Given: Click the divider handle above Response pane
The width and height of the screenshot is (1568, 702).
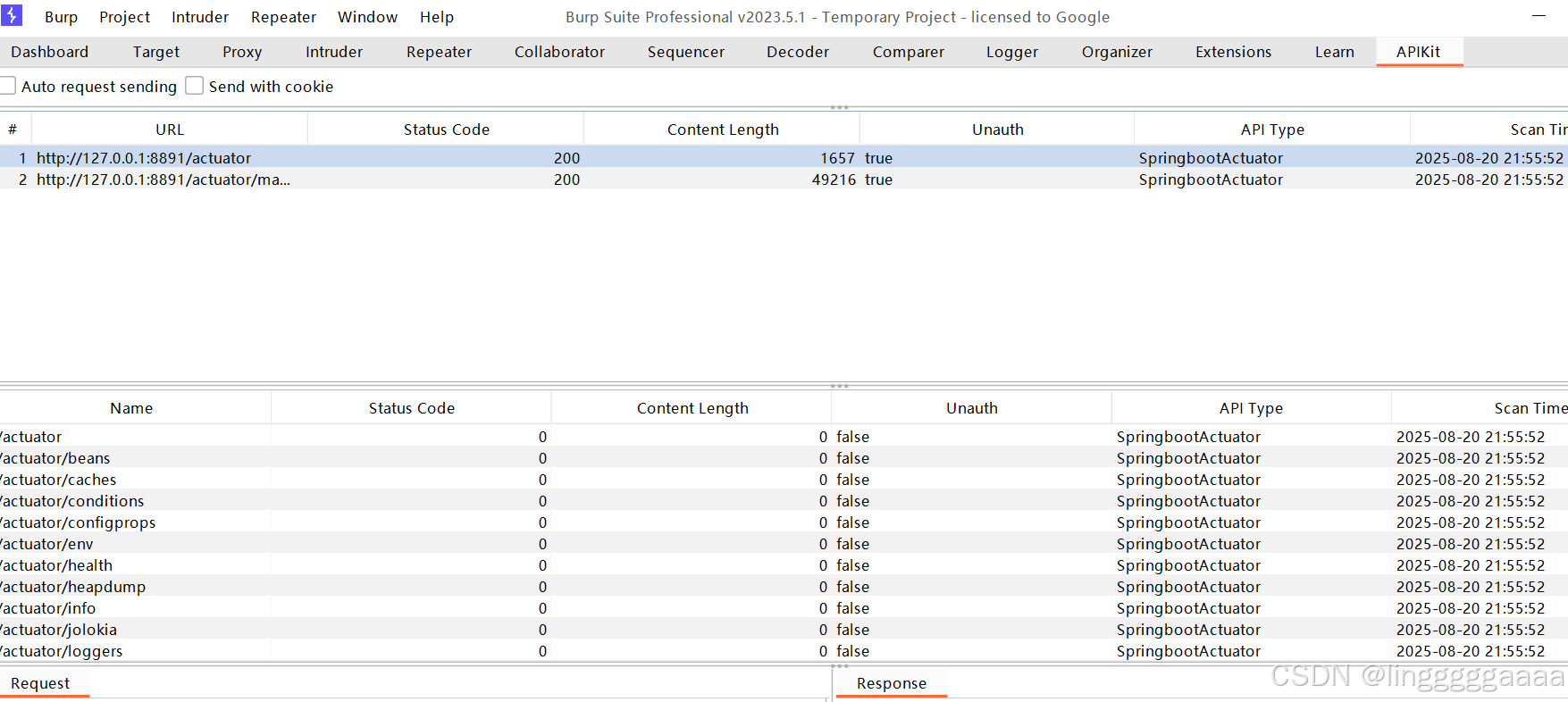Looking at the screenshot, I should tap(839, 665).
